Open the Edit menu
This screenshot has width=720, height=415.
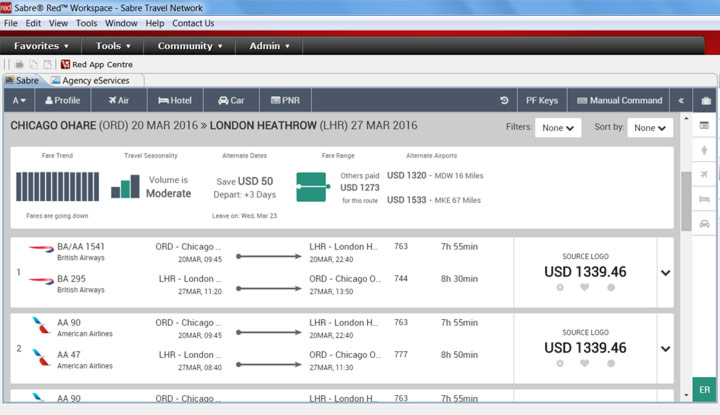point(33,23)
